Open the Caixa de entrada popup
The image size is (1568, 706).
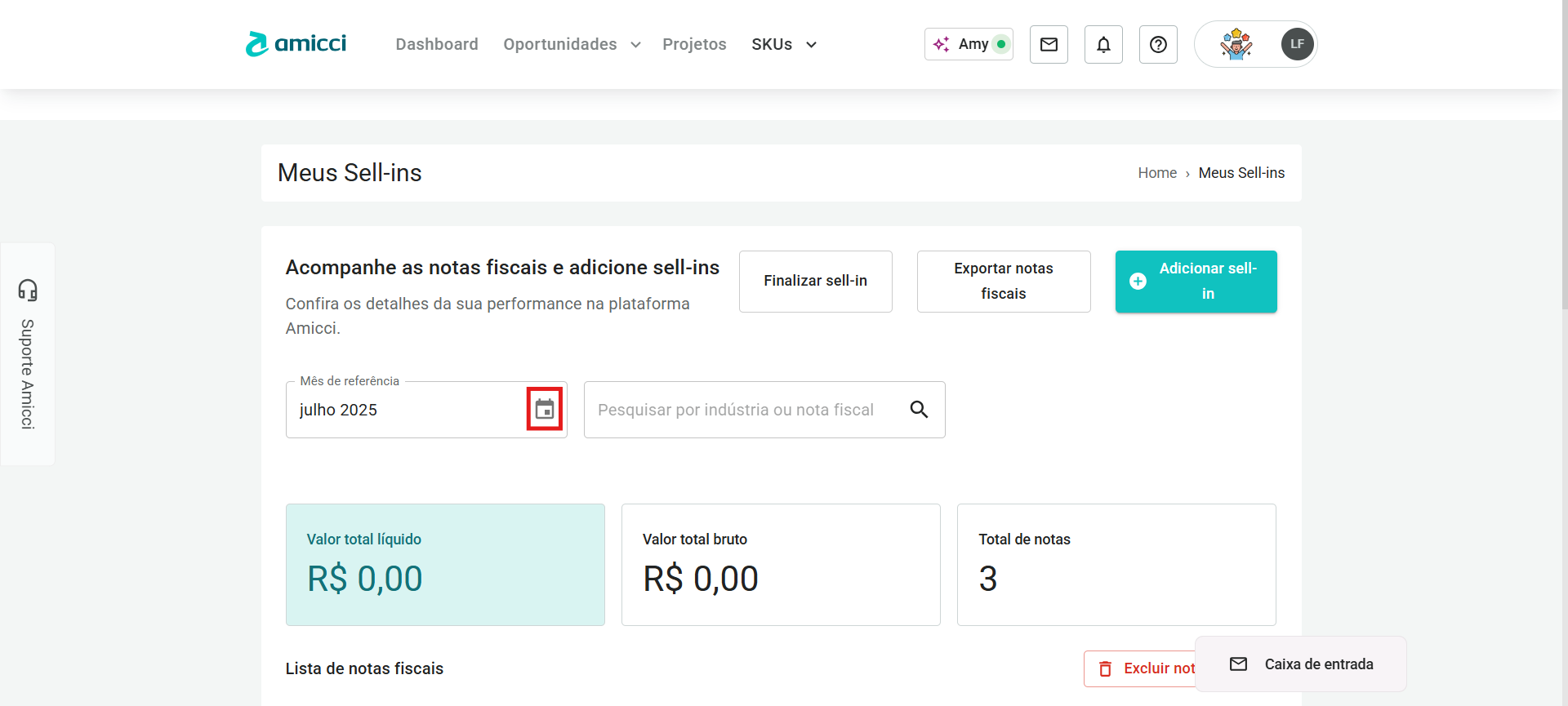1301,664
